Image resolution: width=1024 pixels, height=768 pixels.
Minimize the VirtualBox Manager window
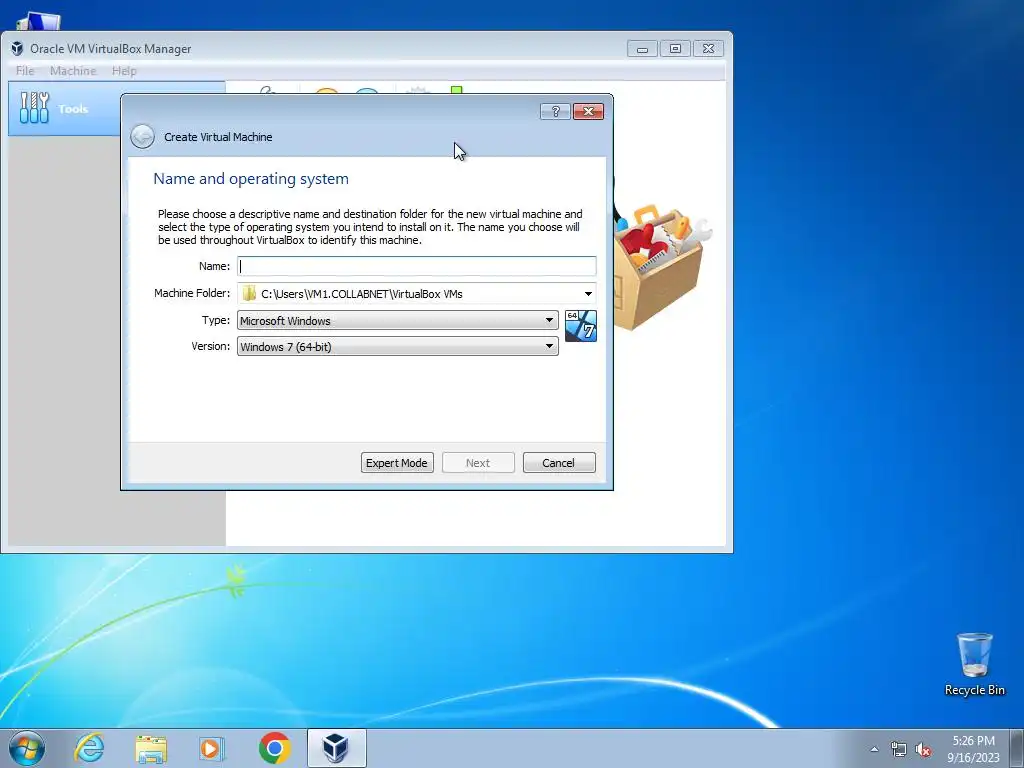tap(642, 49)
